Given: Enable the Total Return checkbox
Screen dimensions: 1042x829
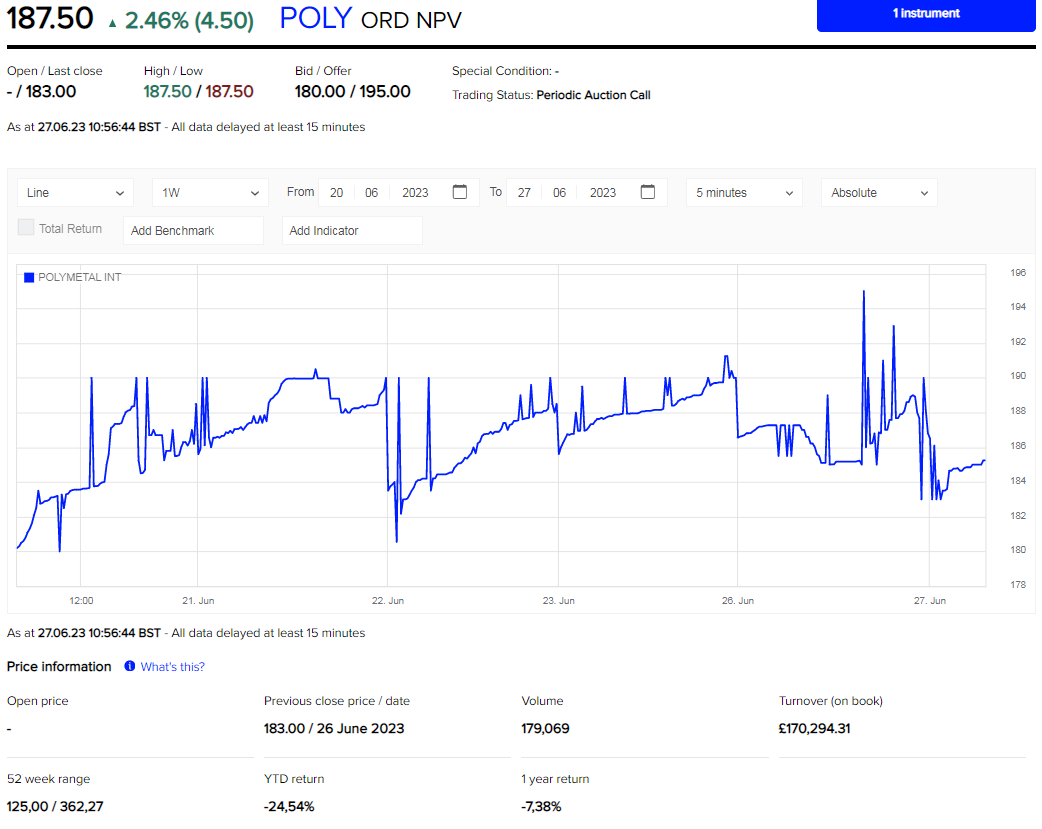Looking at the screenshot, I should coord(26,227).
